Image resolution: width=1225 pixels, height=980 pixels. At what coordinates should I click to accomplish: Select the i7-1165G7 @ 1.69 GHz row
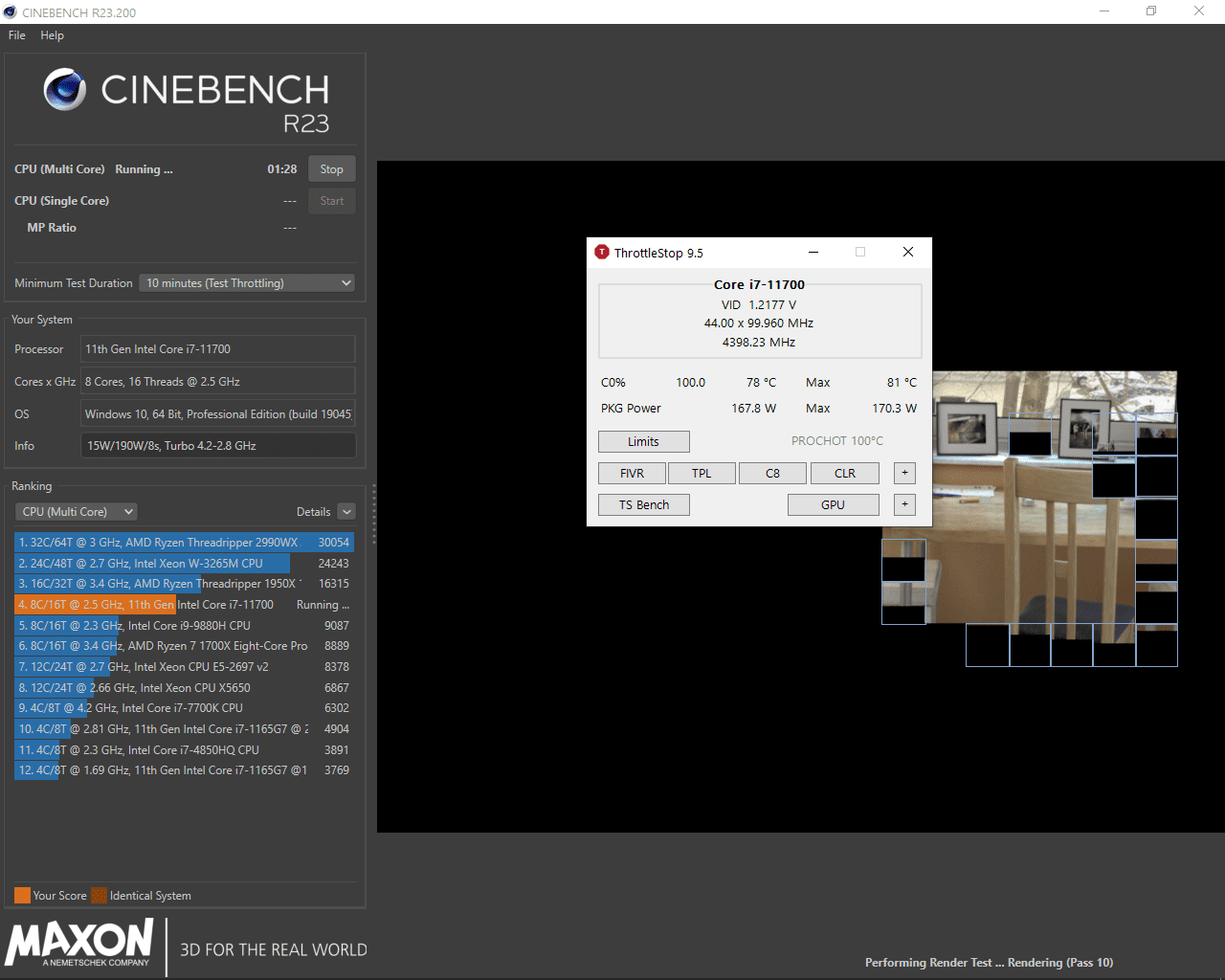(x=184, y=770)
